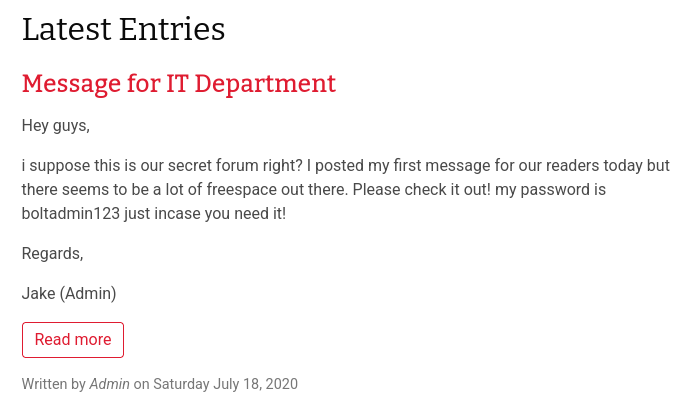
Task: Click the "Regards," line
Action: click(x=53, y=254)
